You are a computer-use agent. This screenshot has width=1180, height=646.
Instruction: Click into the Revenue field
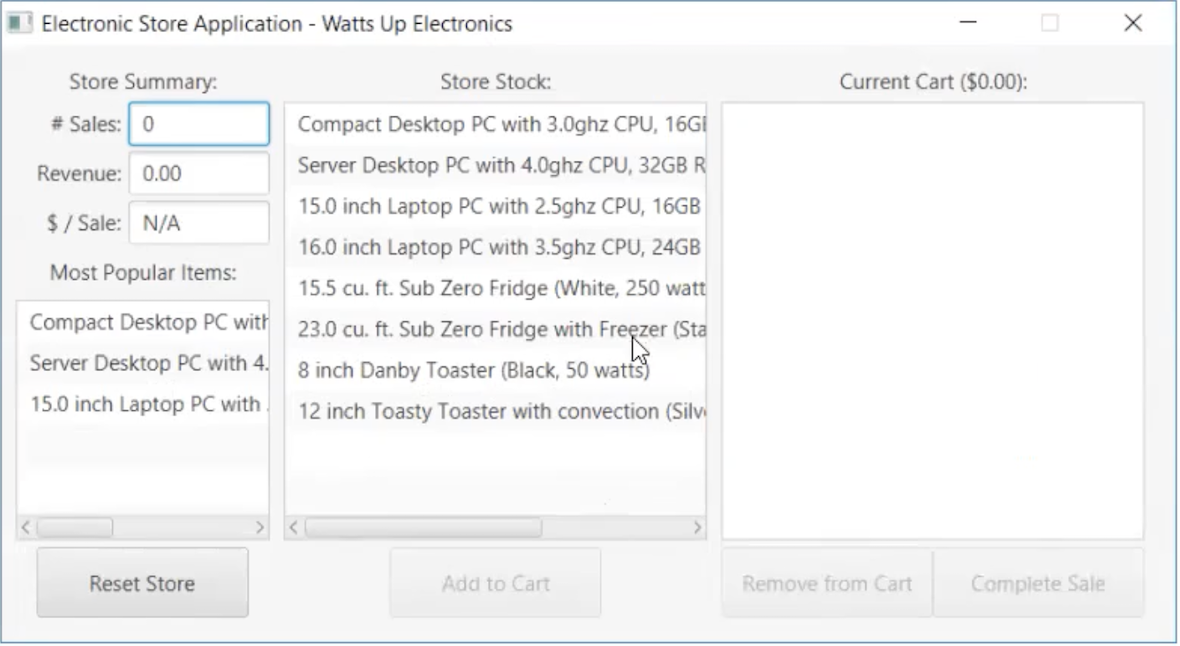point(199,174)
